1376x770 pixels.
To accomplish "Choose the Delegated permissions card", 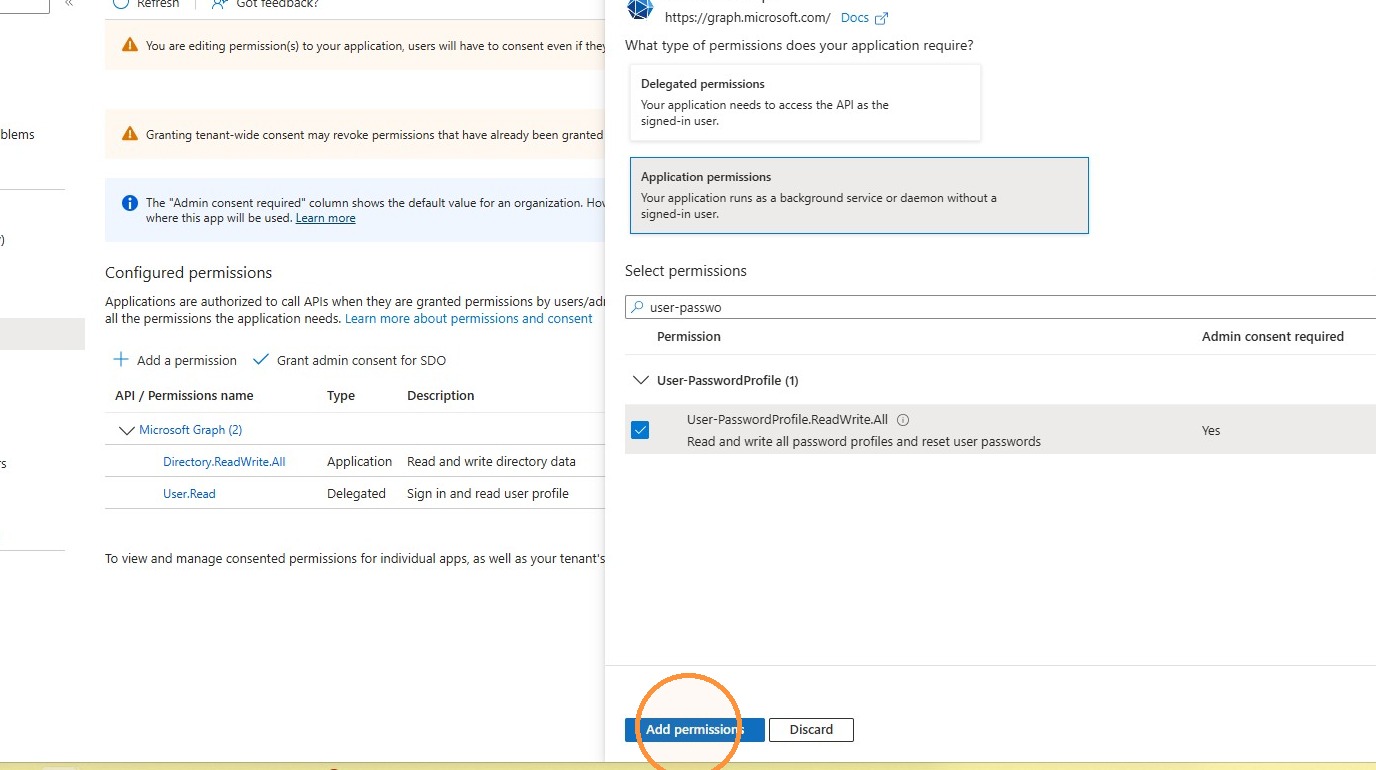I will [805, 103].
